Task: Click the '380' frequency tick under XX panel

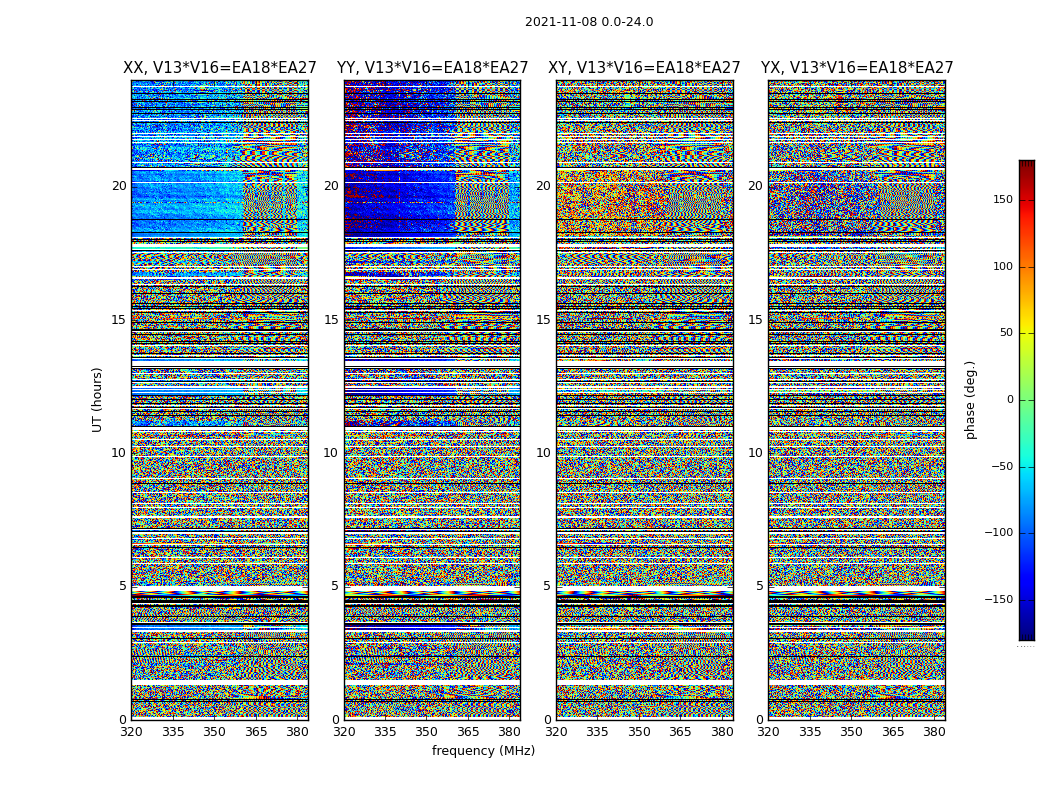Action: [297, 732]
